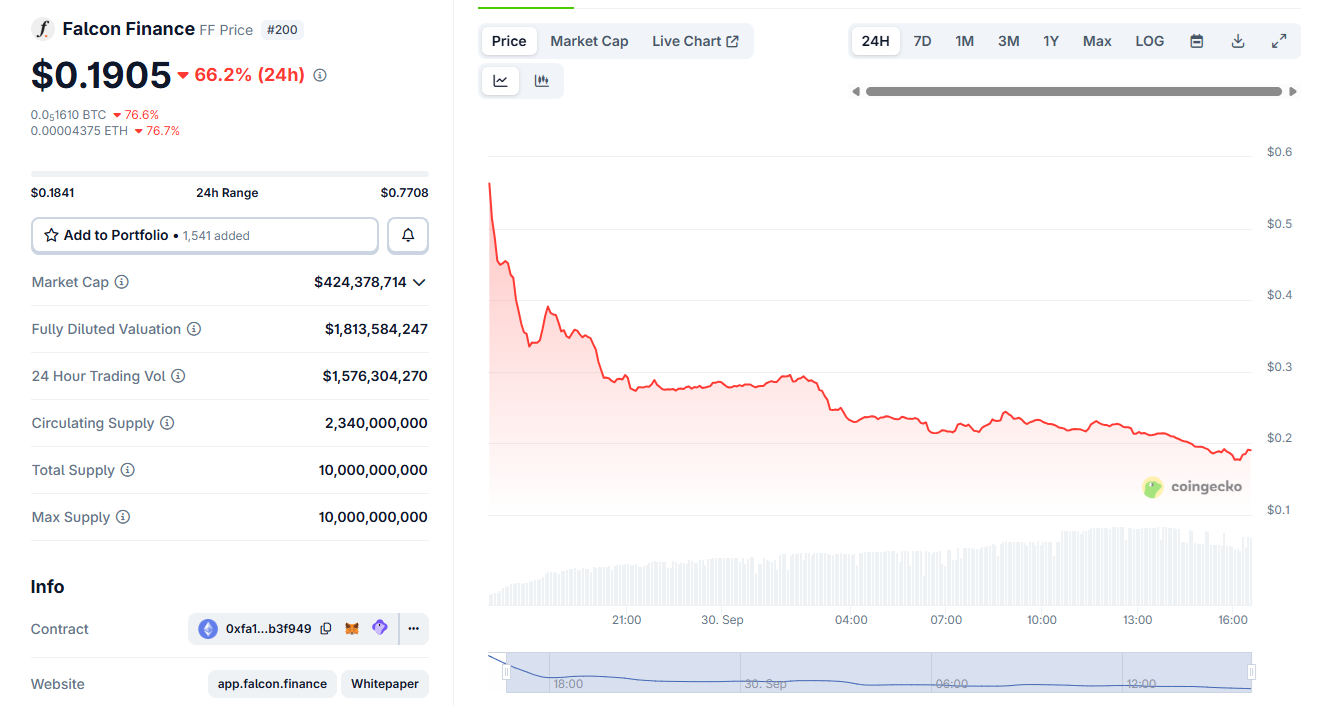Copy the contract address icon
This screenshot has width=1335, height=706.
click(x=326, y=629)
